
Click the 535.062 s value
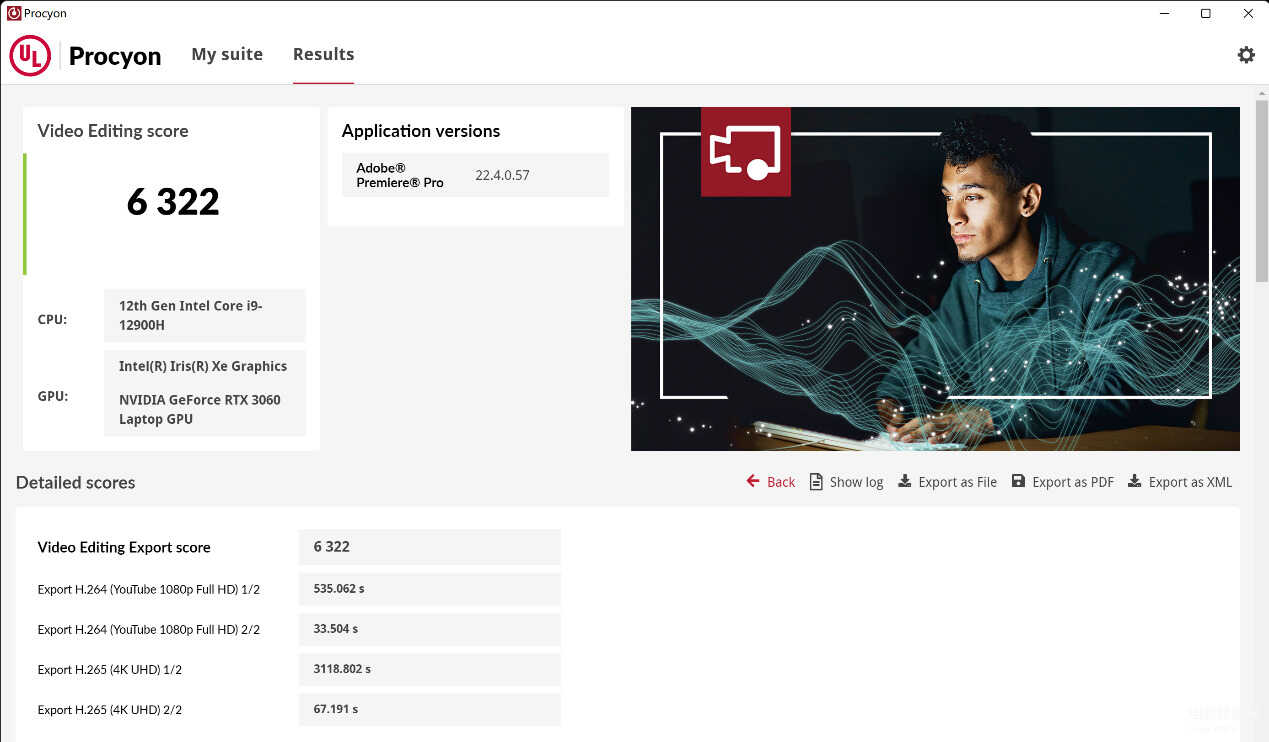[339, 589]
